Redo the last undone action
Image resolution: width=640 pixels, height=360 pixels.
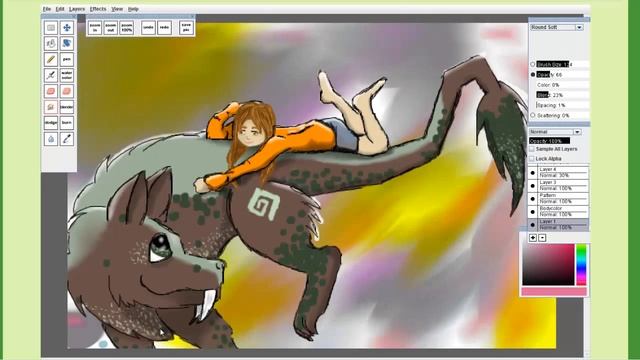164,27
